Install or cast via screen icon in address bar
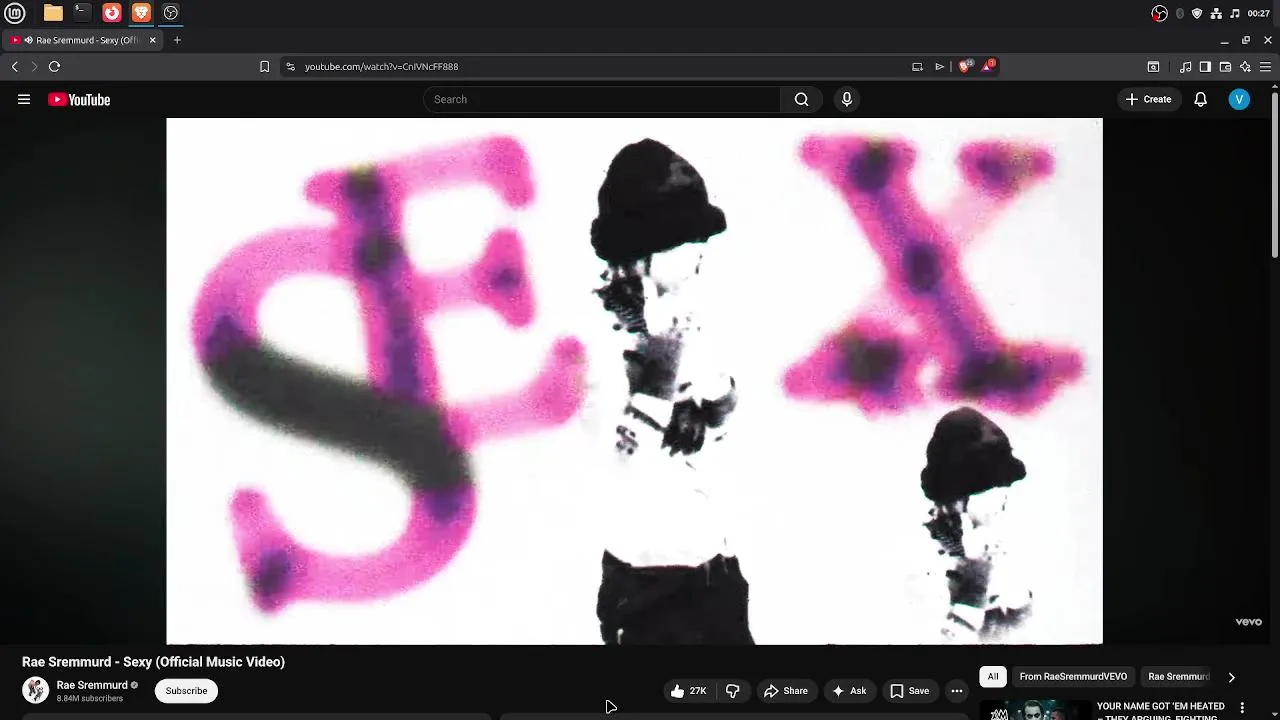Image resolution: width=1280 pixels, height=720 pixels. pyautogui.click(x=917, y=67)
